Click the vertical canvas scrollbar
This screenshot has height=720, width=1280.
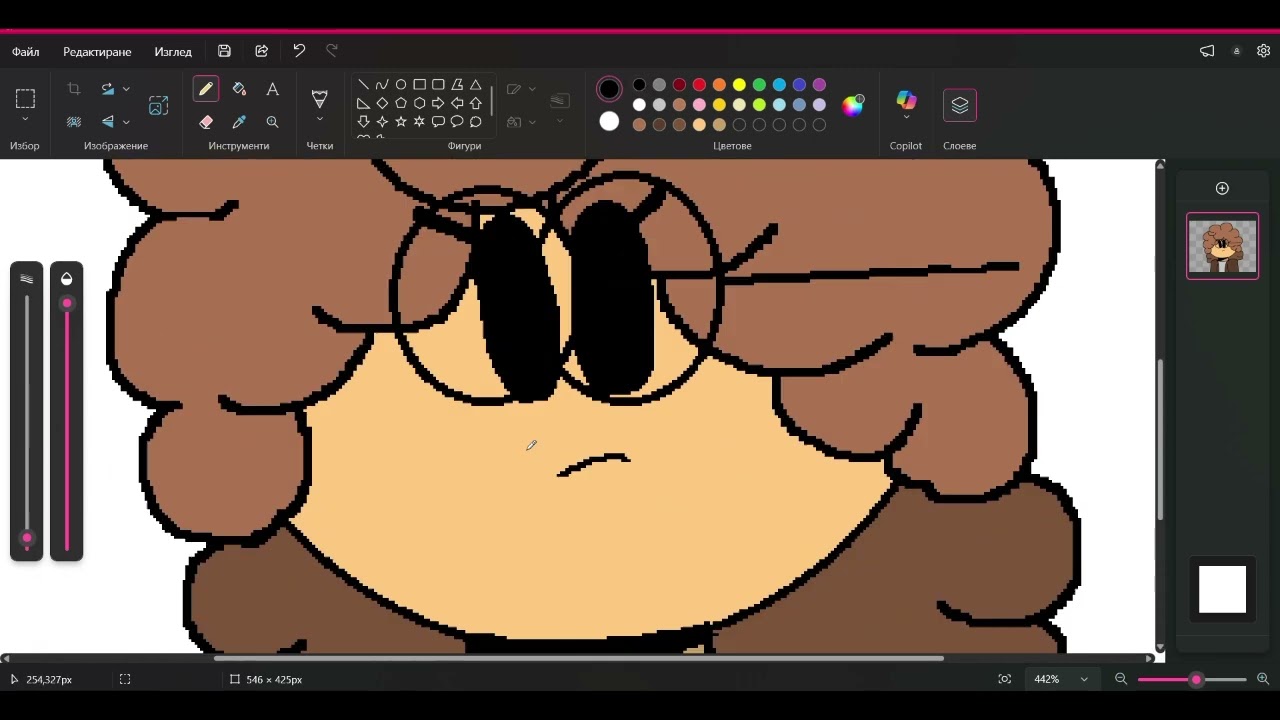click(x=1160, y=440)
